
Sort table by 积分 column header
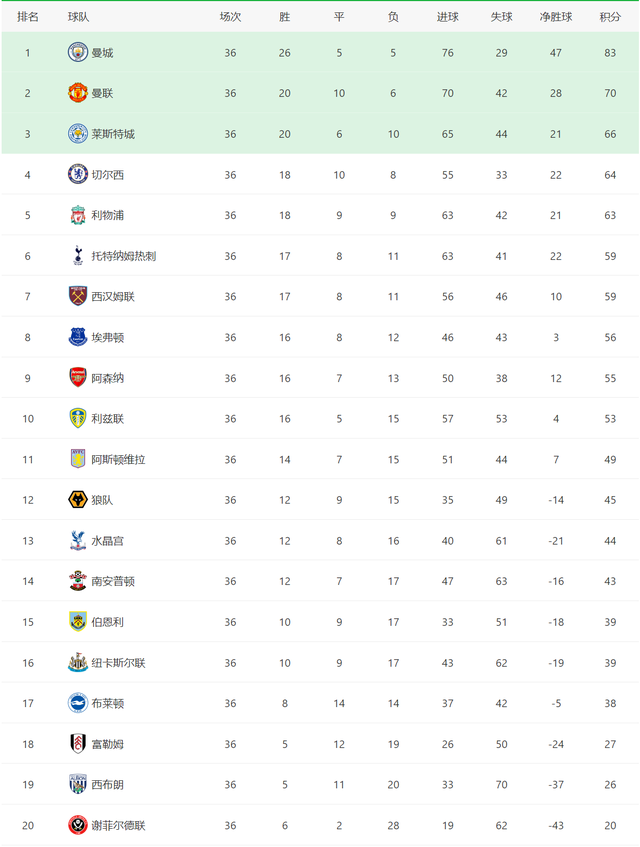point(610,17)
